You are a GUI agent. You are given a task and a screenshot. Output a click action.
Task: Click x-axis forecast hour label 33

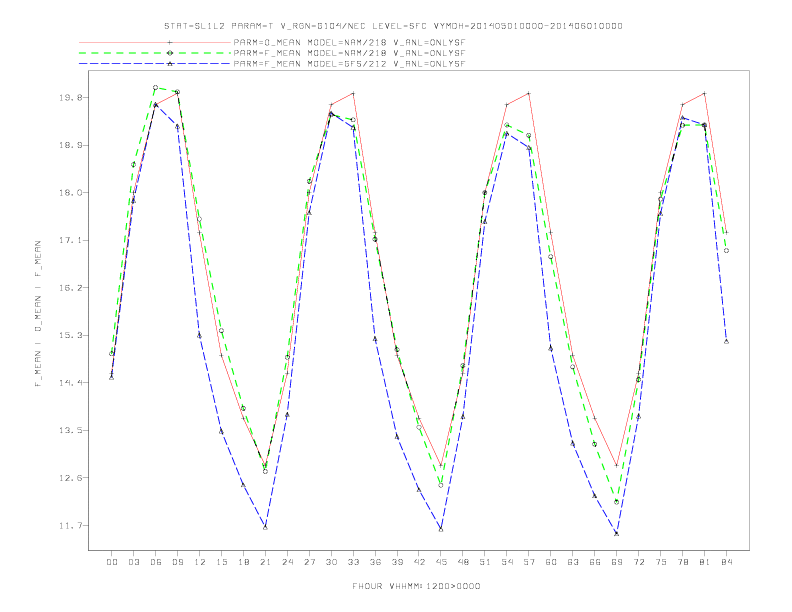353,562
